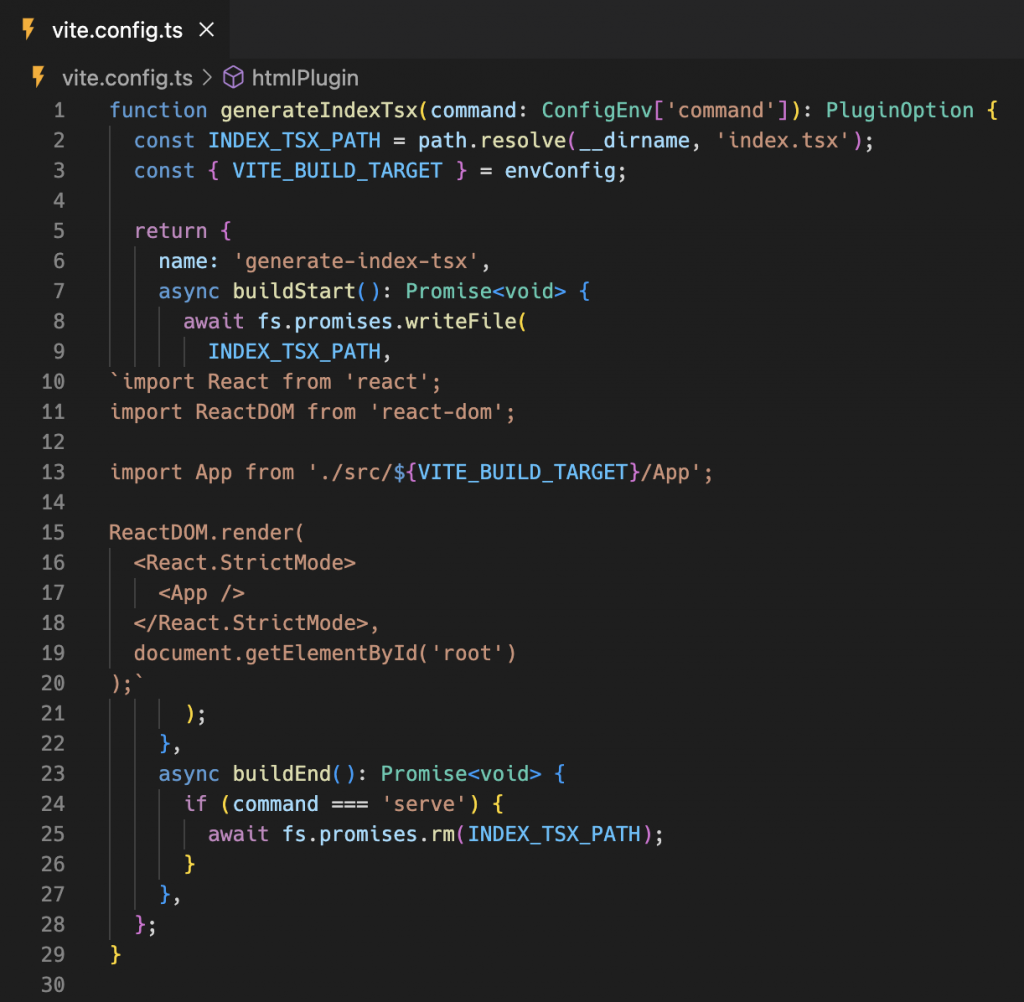
Task: Click INDEX_TSX_PATH on line 9
Action: pyautogui.click(x=294, y=351)
